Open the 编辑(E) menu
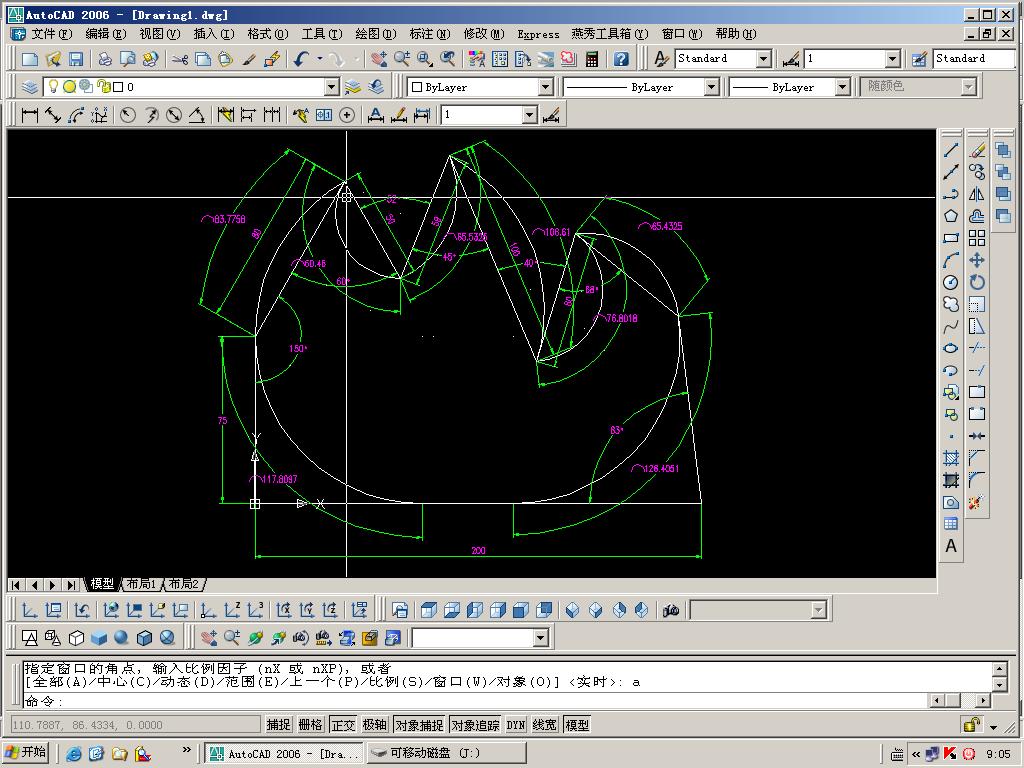 point(105,34)
